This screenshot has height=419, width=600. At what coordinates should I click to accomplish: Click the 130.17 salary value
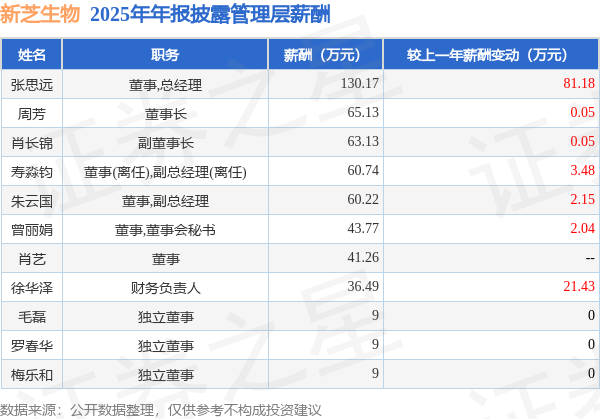pyautogui.click(x=359, y=83)
